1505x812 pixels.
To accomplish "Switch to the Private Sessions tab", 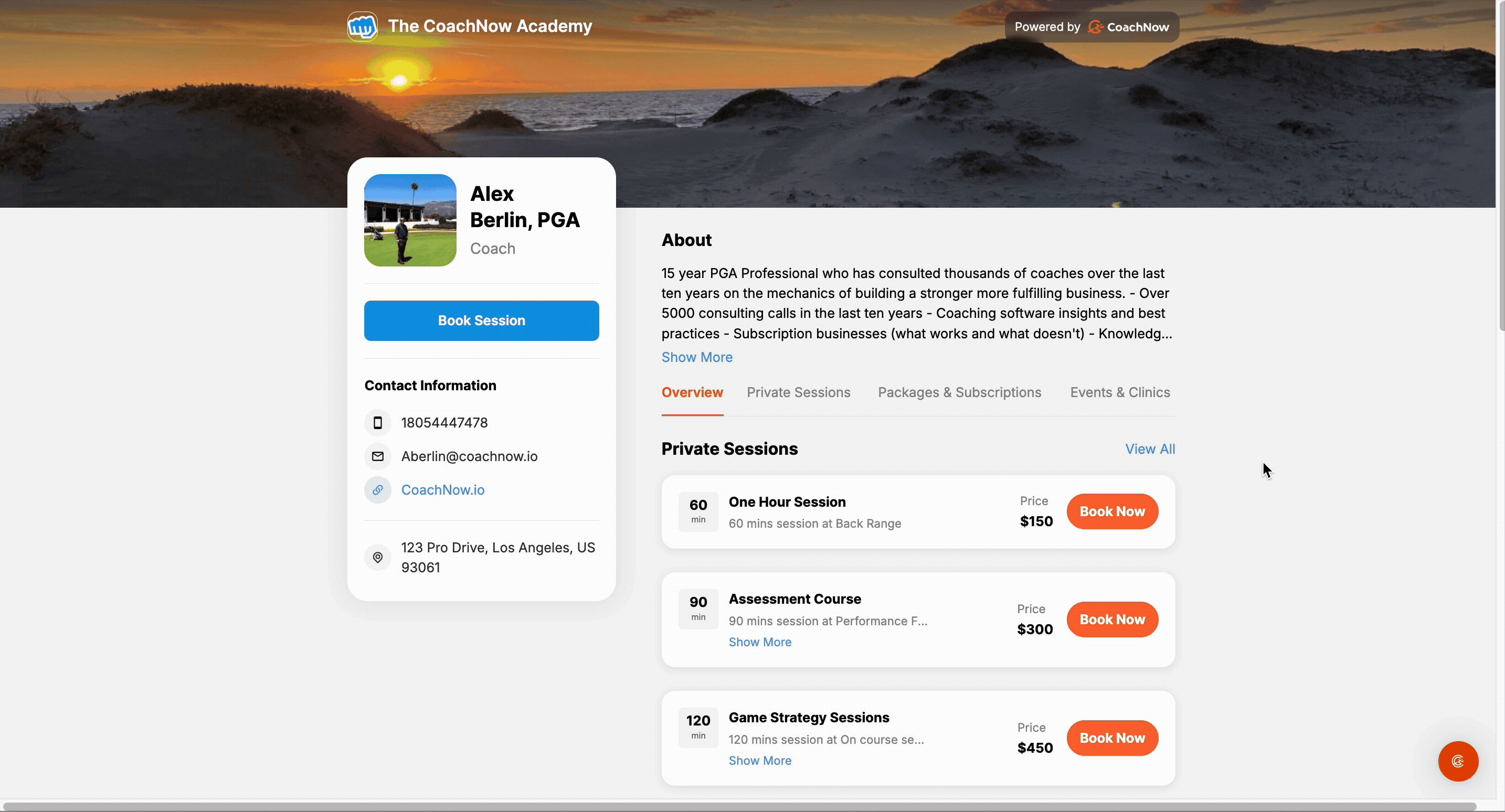I will coord(798,392).
